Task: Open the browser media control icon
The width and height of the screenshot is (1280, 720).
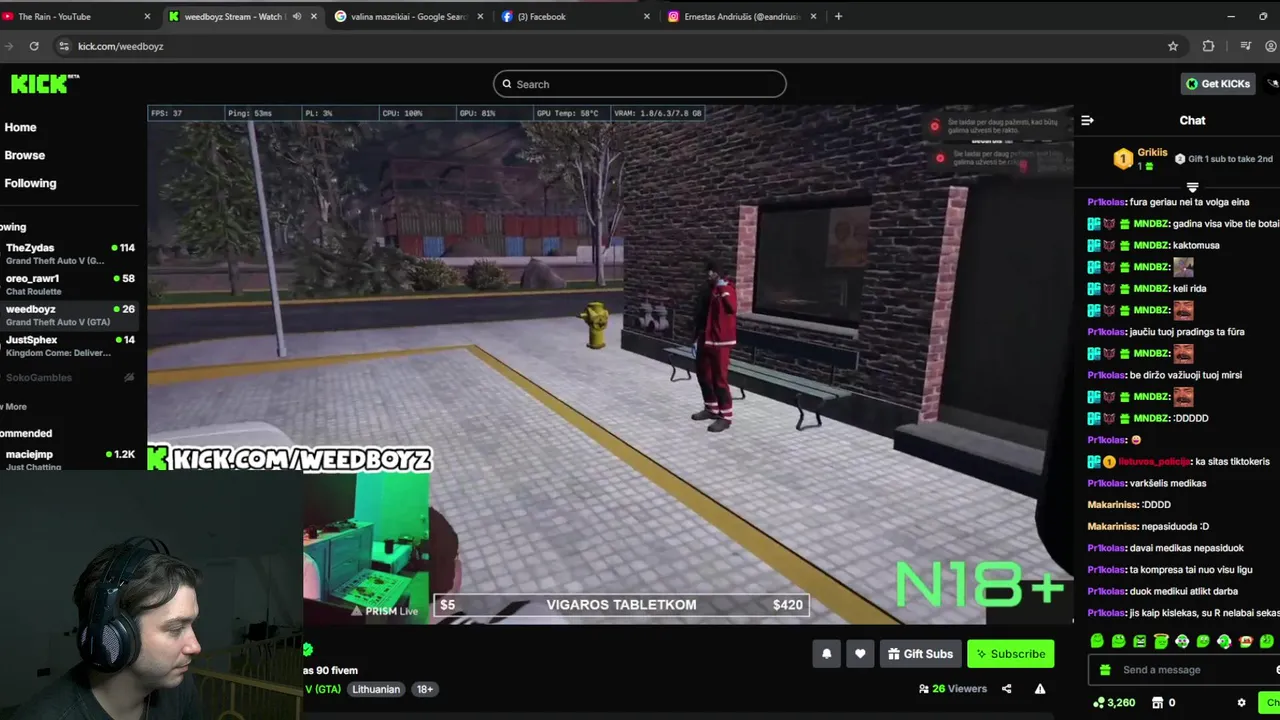Action: point(1245,46)
